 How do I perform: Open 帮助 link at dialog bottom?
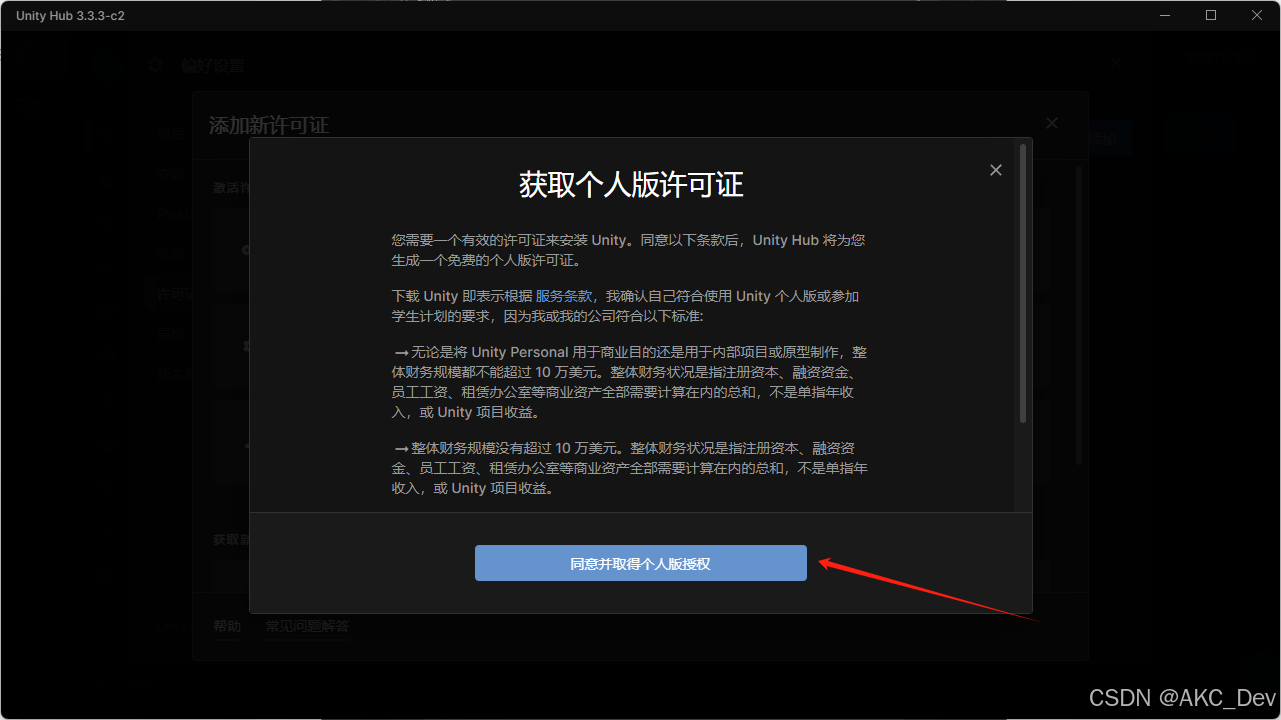point(227,627)
